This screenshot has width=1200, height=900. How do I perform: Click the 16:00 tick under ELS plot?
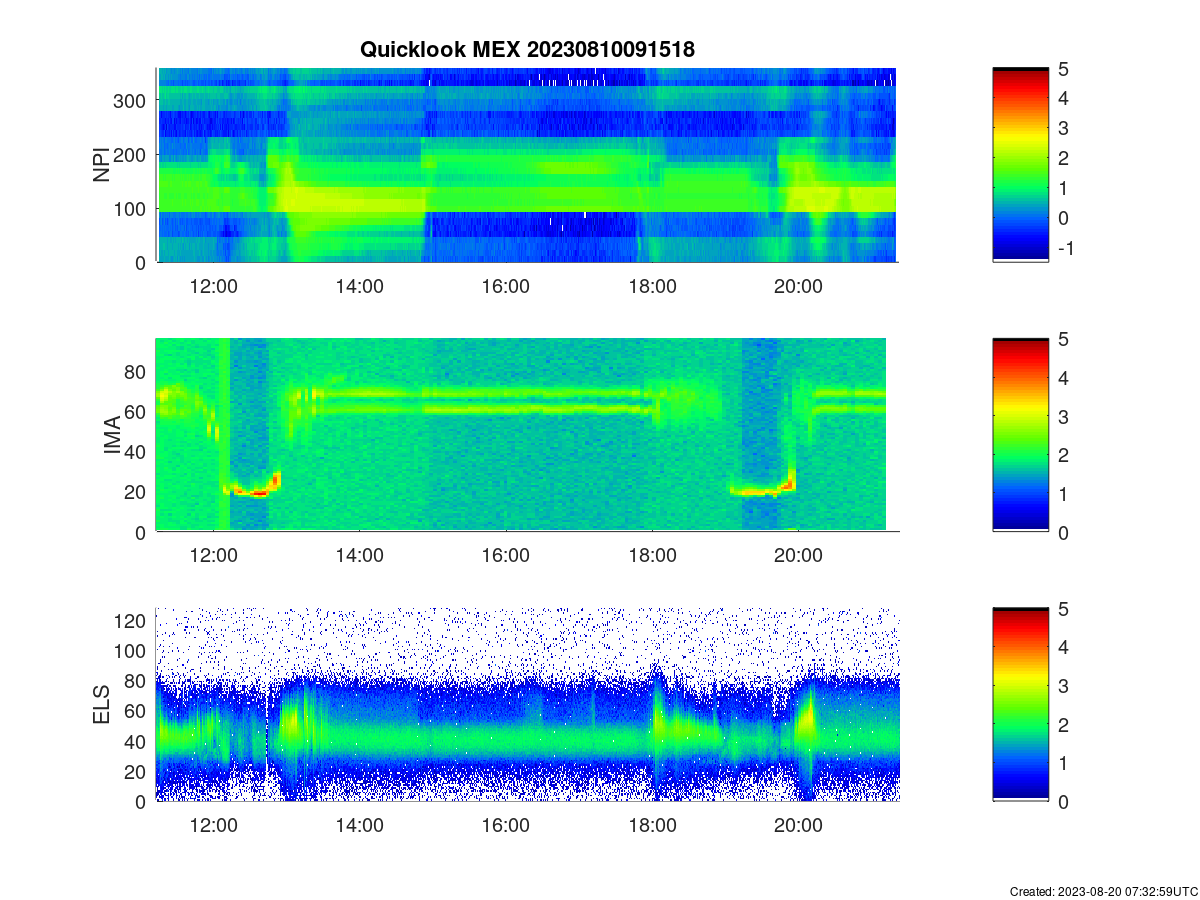click(505, 826)
